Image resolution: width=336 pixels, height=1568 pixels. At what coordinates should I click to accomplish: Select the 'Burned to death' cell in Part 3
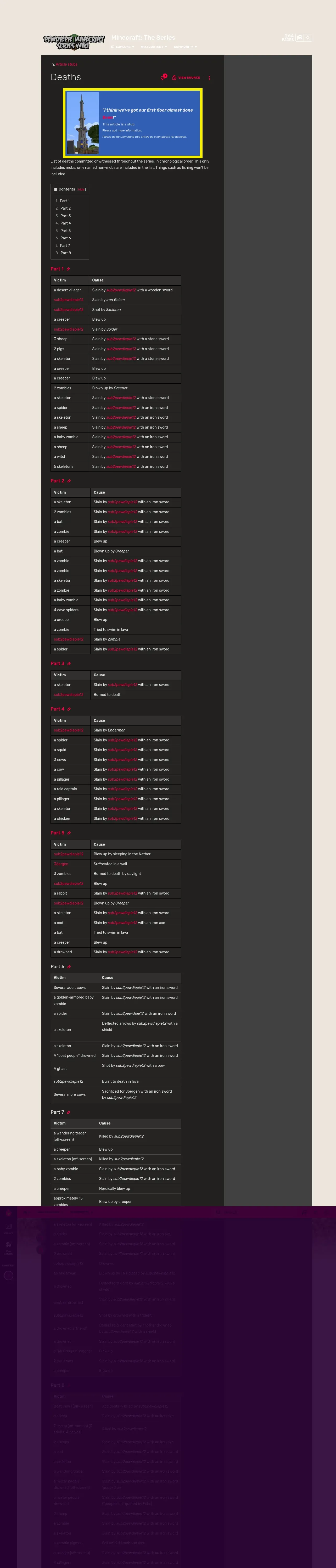(136, 695)
